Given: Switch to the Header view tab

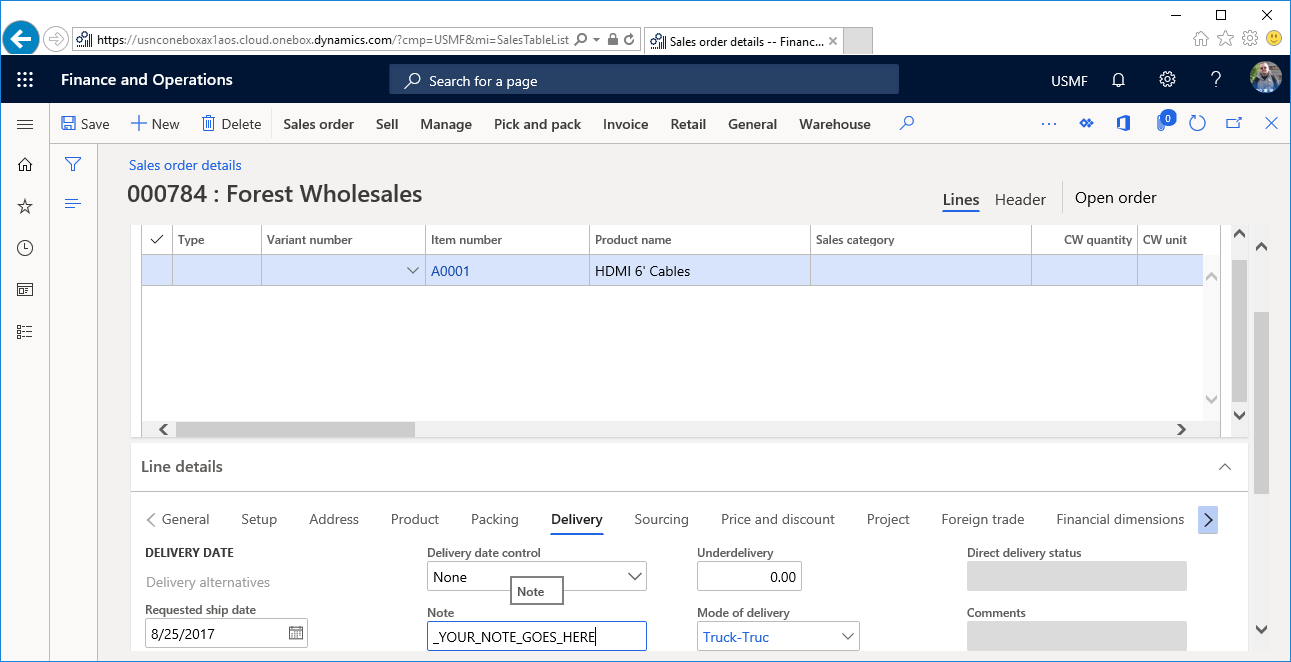Looking at the screenshot, I should coord(1020,199).
